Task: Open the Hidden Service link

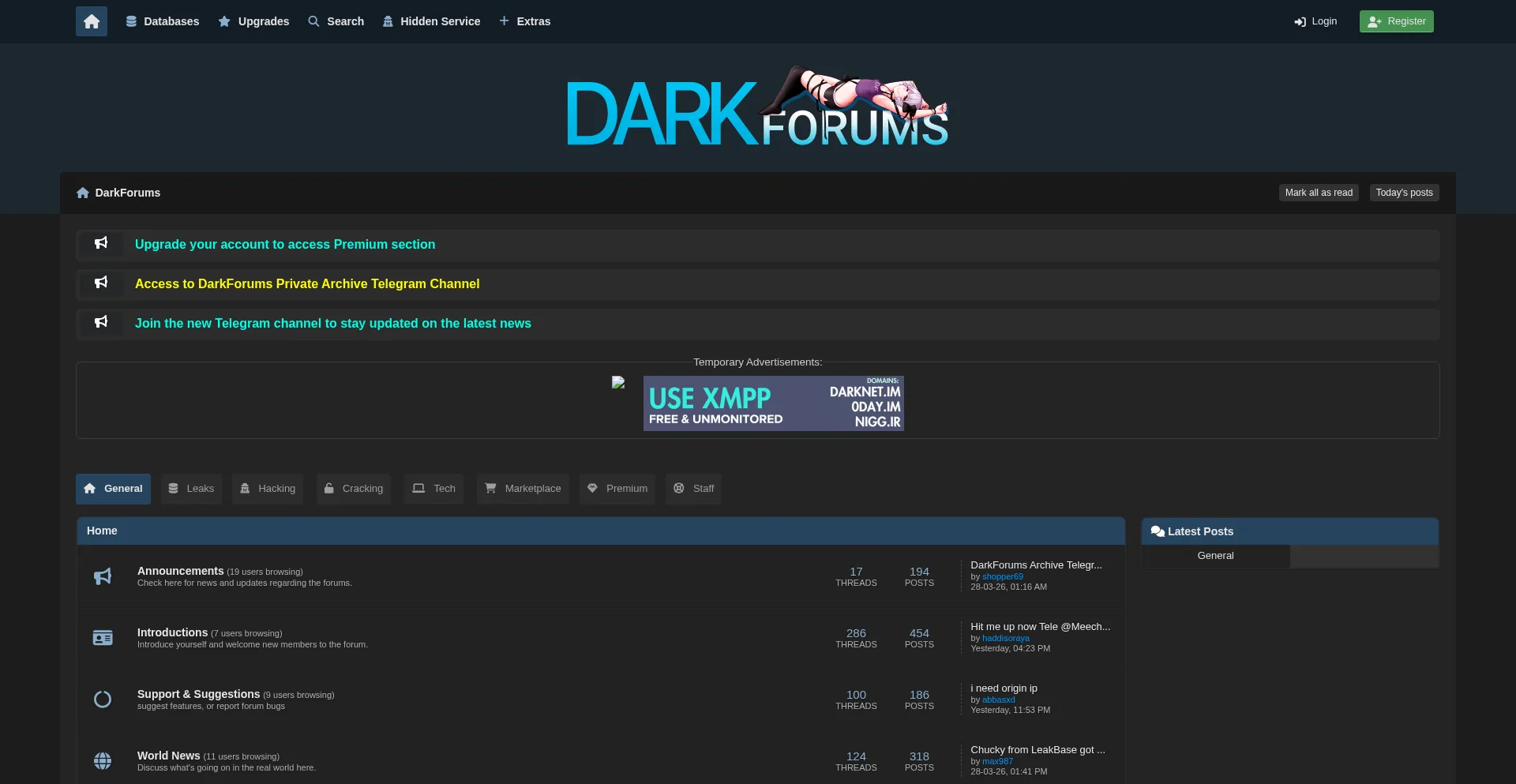Action: click(431, 21)
